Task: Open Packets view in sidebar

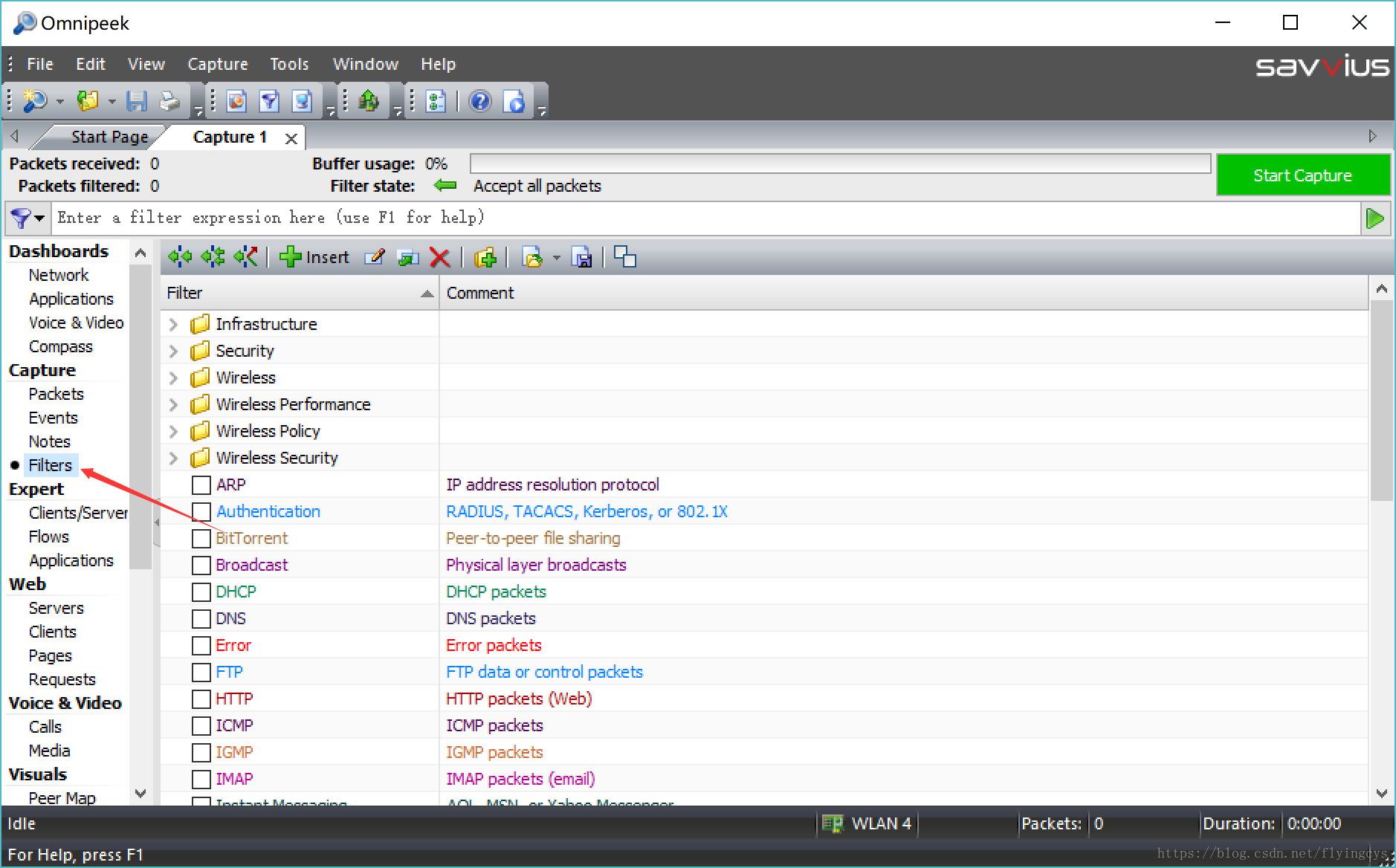Action: pyautogui.click(x=56, y=394)
